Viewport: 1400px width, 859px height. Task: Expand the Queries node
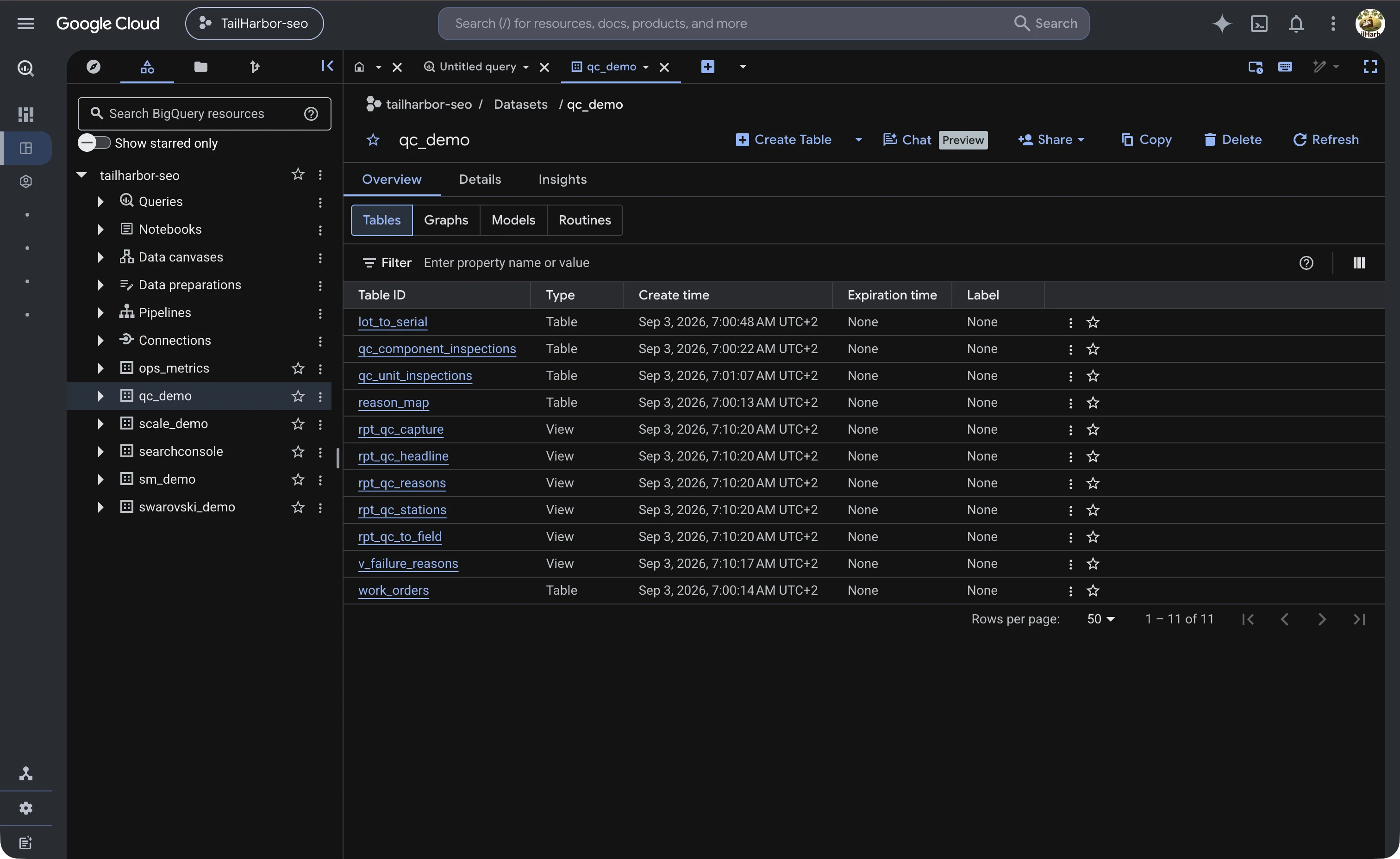tap(100, 202)
